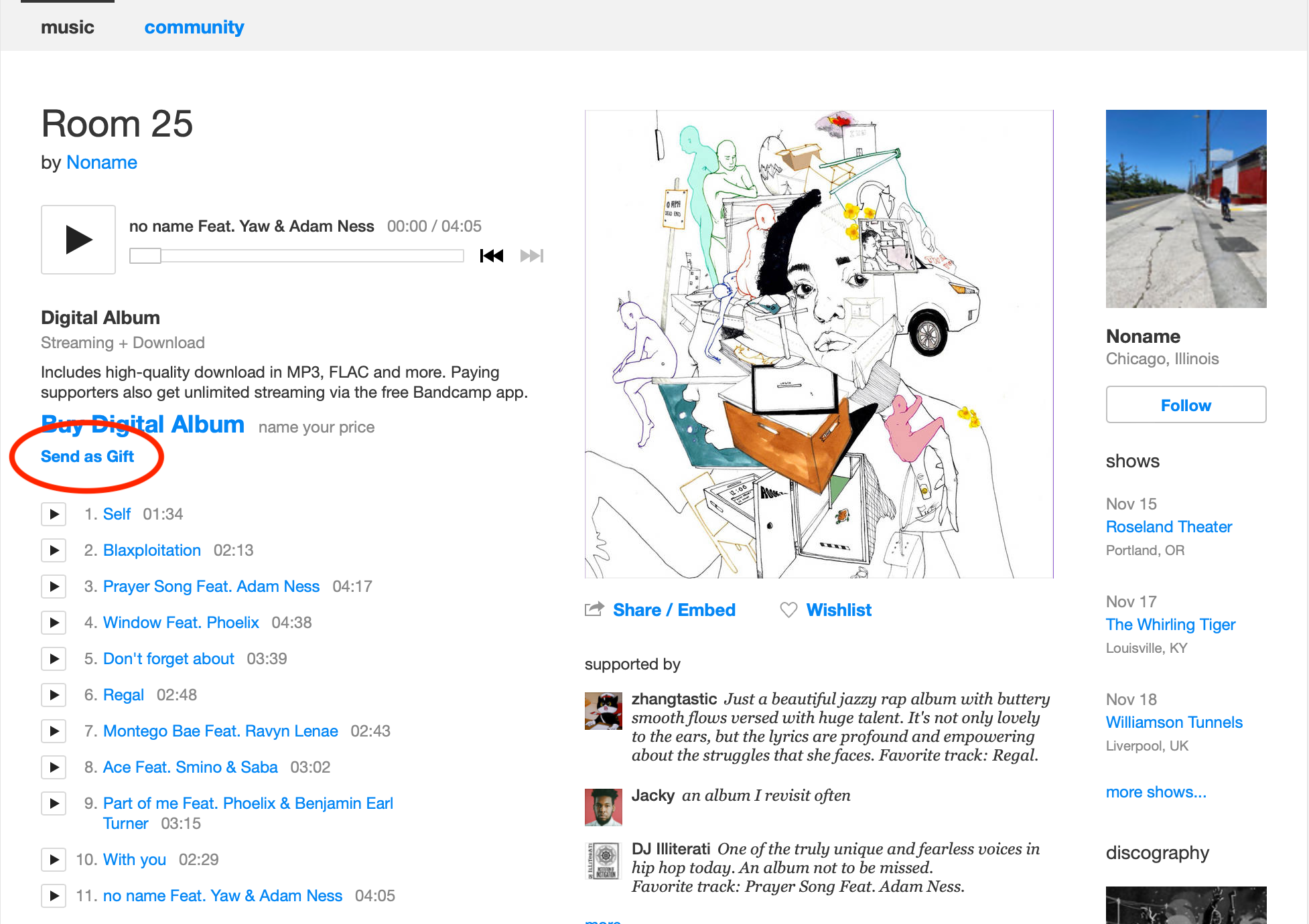This screenshot has width=1309, height=924.
Task: Open The Whirling Tiger show link
Action: tap(1170, 625)
